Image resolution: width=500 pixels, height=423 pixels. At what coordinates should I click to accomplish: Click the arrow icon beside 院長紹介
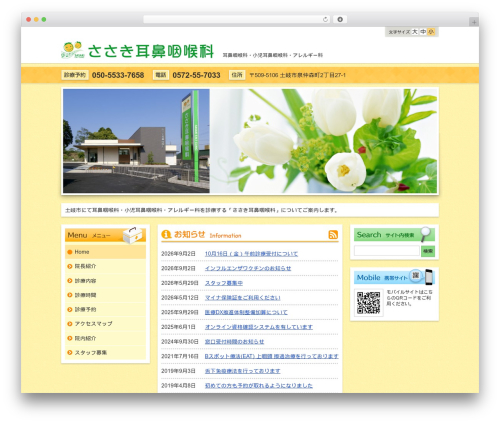tap(70, 266)
